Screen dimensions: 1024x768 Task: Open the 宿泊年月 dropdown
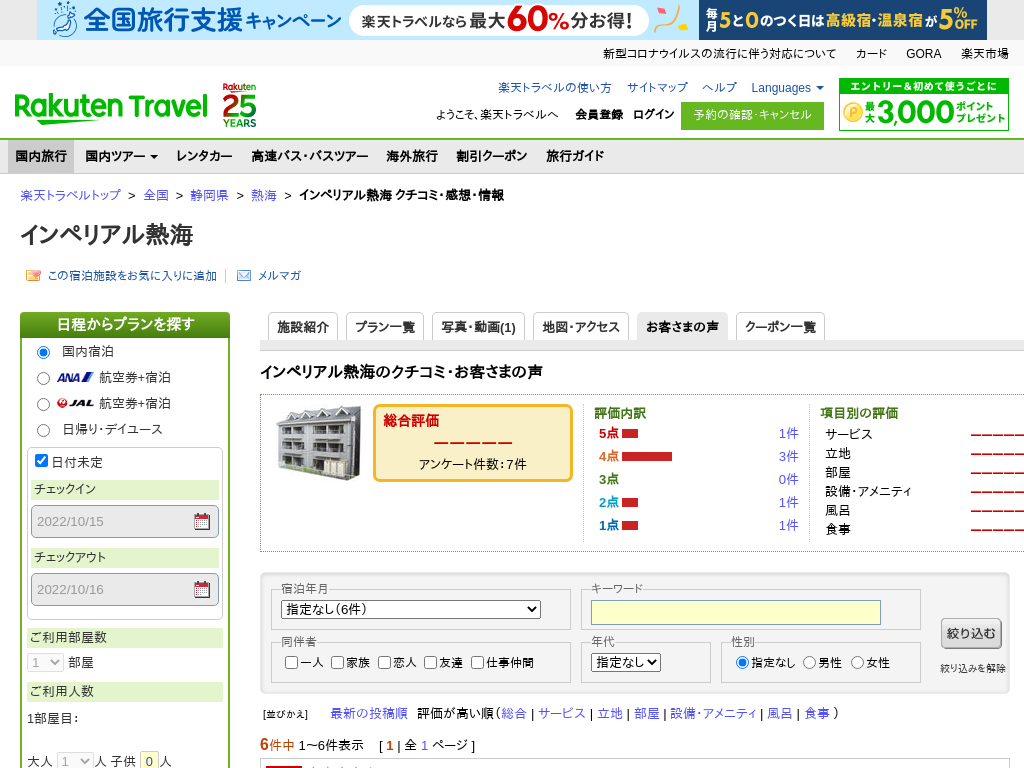411,609
